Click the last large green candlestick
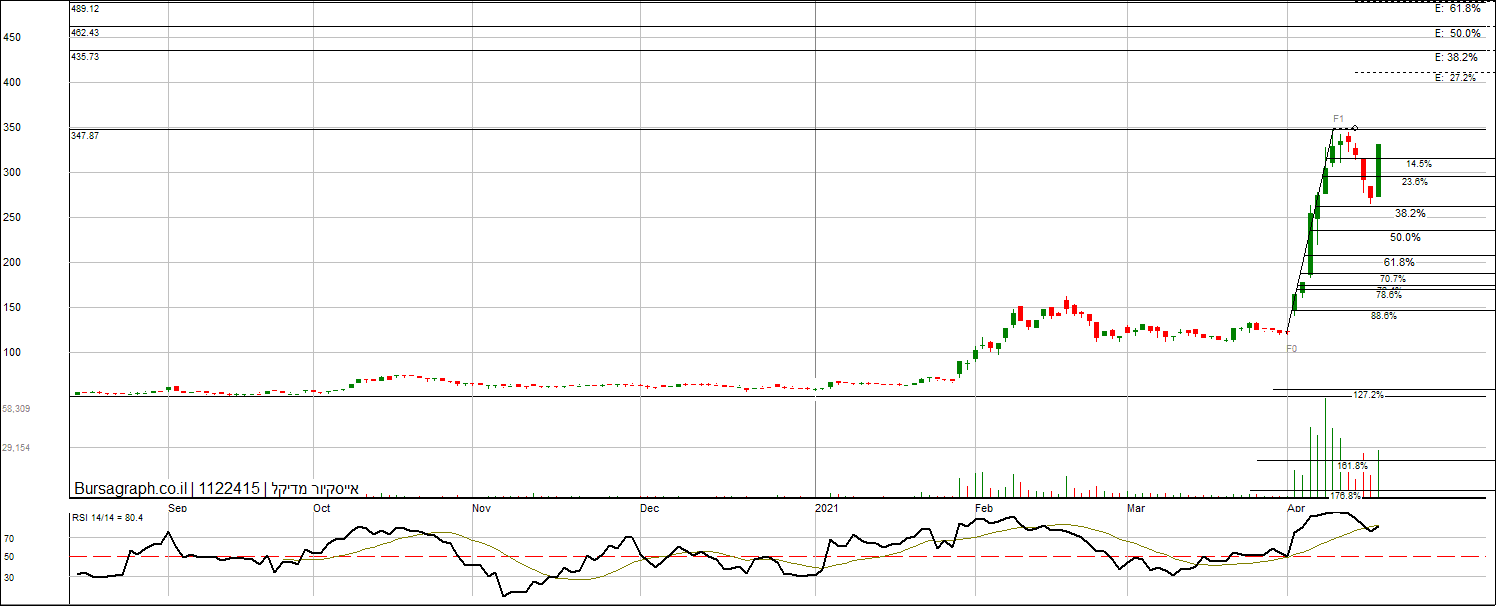The height and width of the screenshot is (606, 1496). pos(1378,170)
